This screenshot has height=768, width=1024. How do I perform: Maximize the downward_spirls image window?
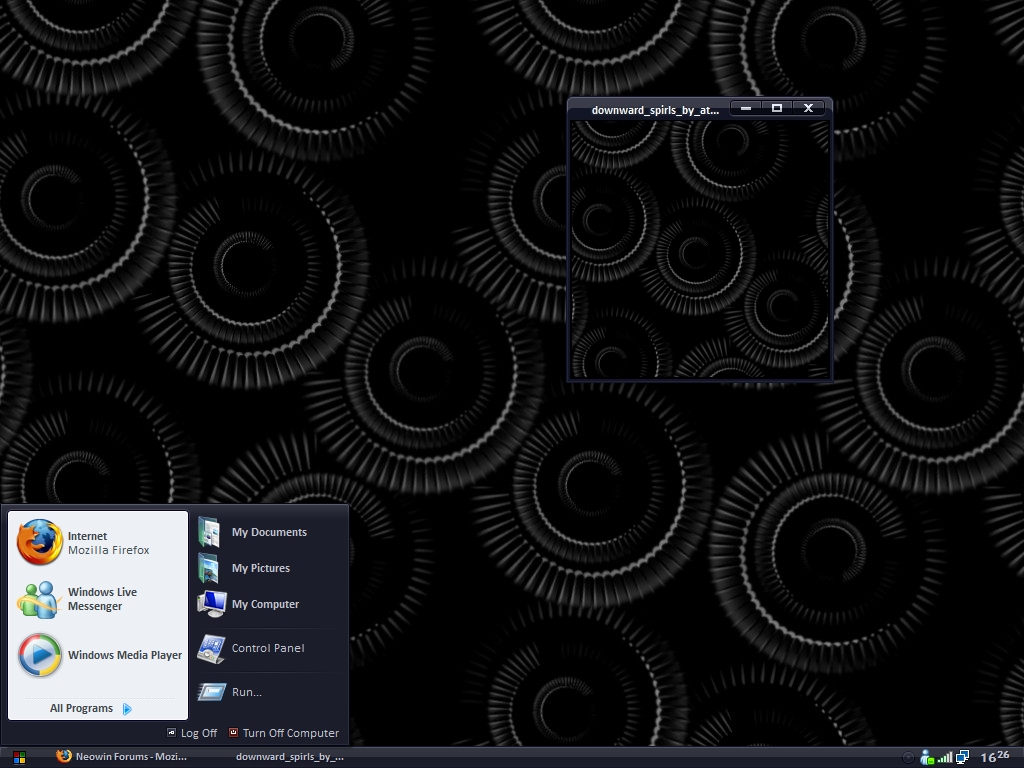(777, 108)
